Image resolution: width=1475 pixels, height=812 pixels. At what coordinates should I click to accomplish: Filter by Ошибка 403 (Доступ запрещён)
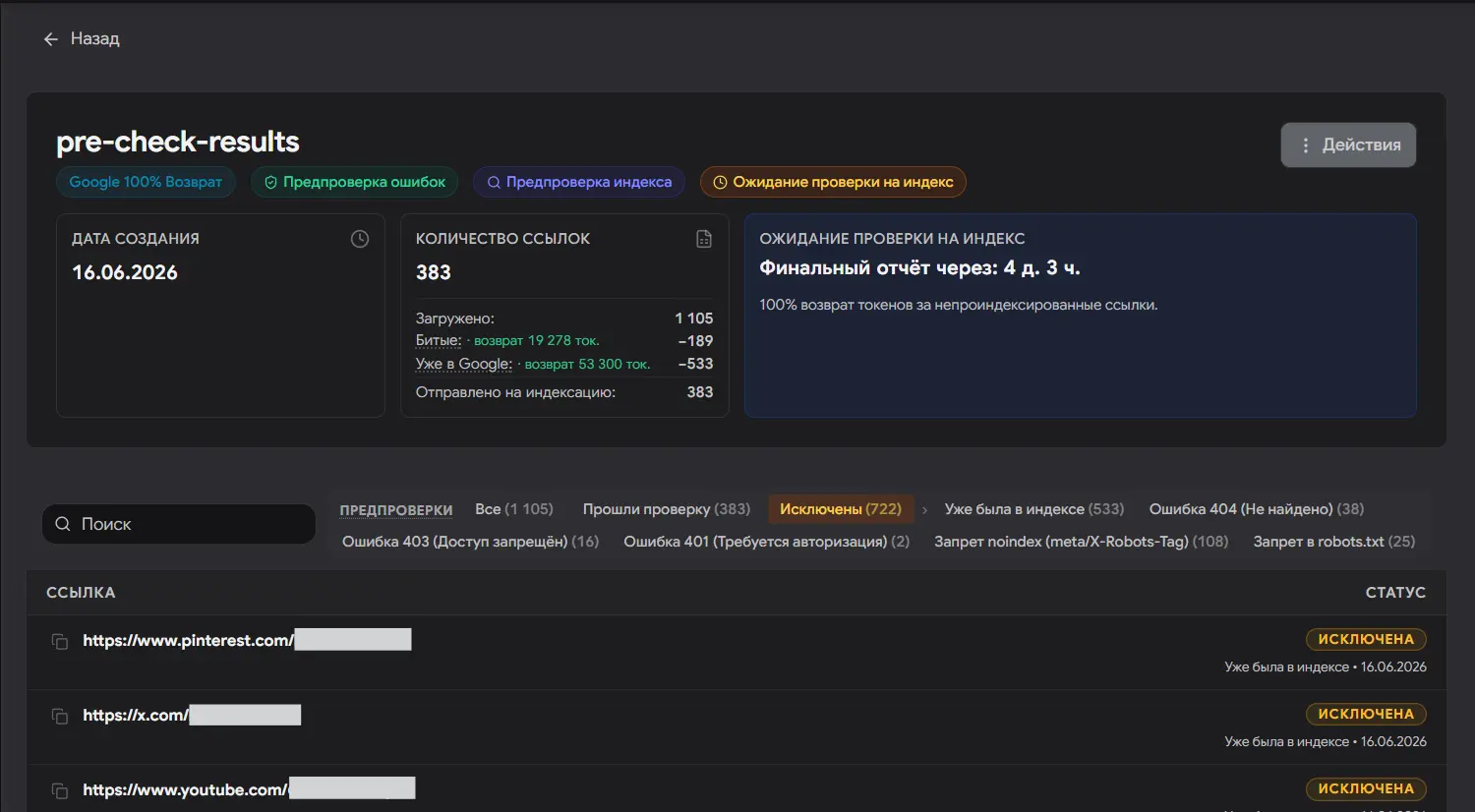471,542
